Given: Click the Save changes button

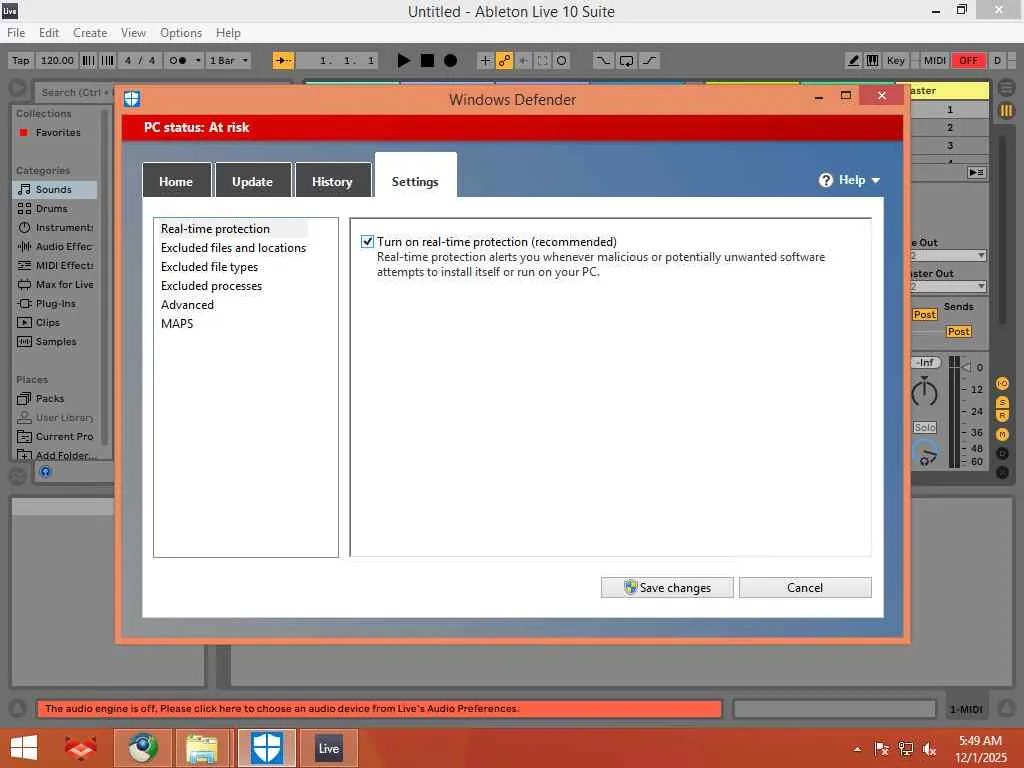Looking at the screenshot, I should point(667,587).
